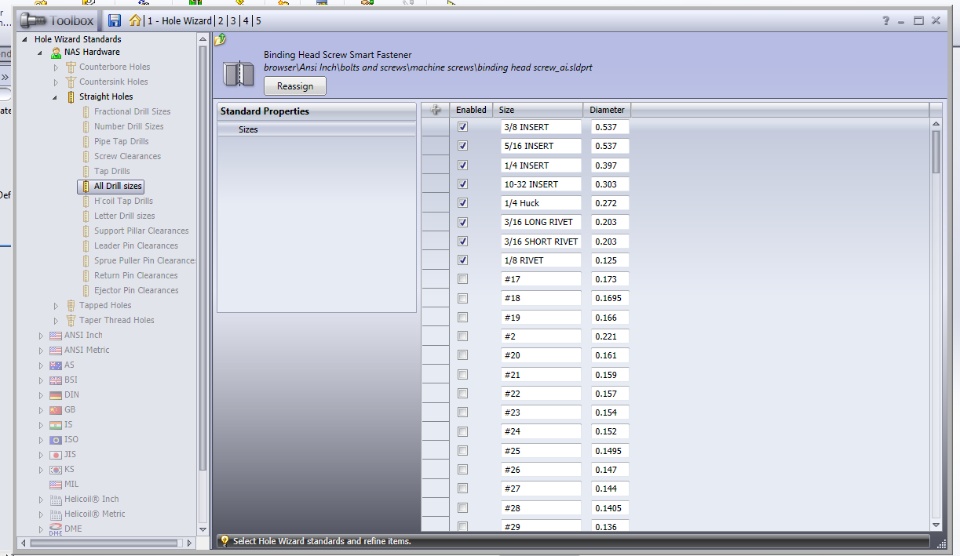Collapse Hole Wizard Standards tree root
This screenshot has height=556, width=960.
(25, 39)
